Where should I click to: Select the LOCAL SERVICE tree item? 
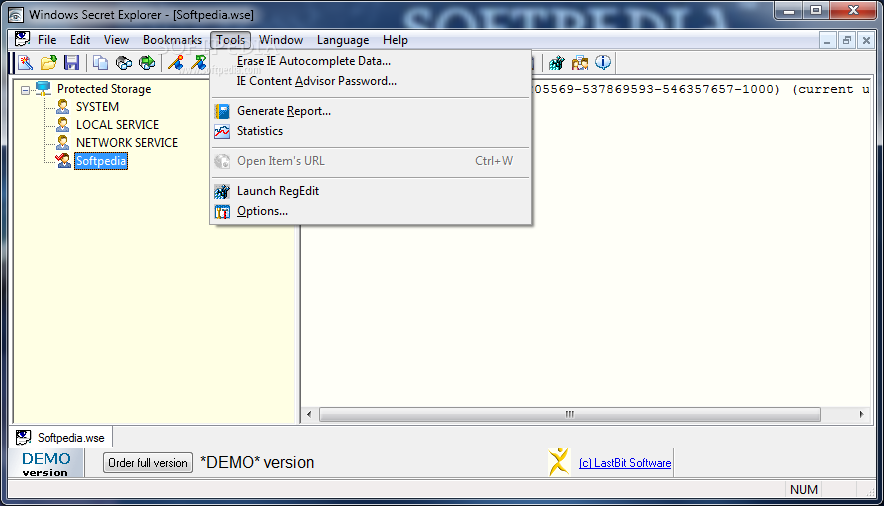pyautogui.click(x=117, y=125)
